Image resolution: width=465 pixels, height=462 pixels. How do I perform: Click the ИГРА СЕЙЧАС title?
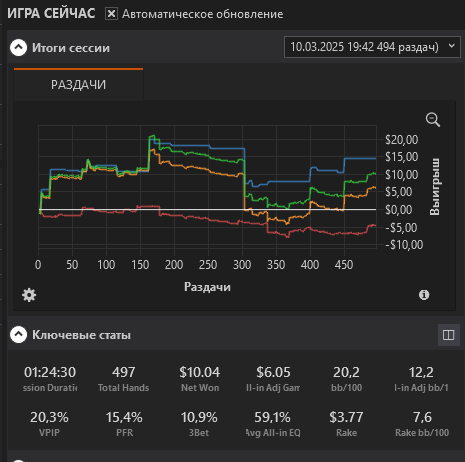point(51,14)
